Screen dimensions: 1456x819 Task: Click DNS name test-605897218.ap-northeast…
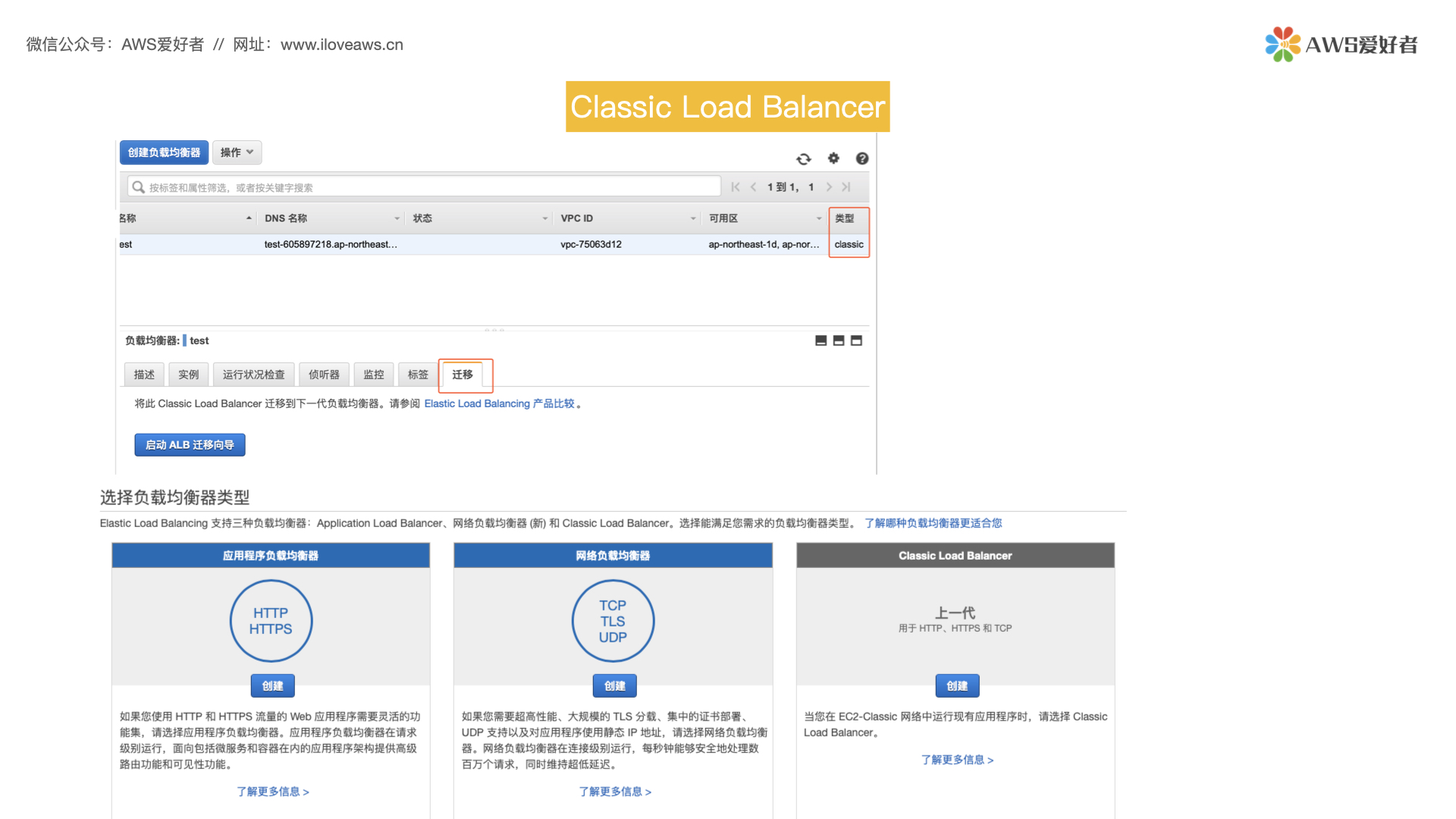[x=331, y=244]
